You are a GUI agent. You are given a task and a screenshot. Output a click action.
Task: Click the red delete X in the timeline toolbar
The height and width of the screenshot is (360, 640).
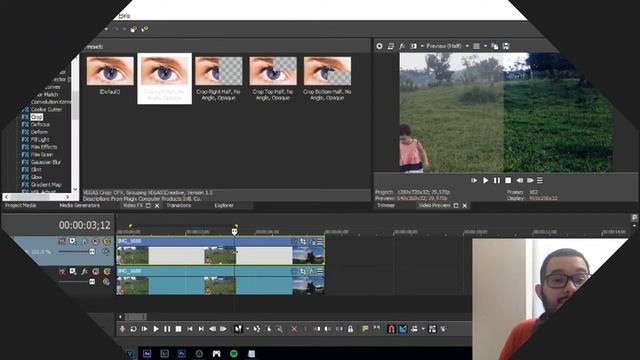[294, 329]
